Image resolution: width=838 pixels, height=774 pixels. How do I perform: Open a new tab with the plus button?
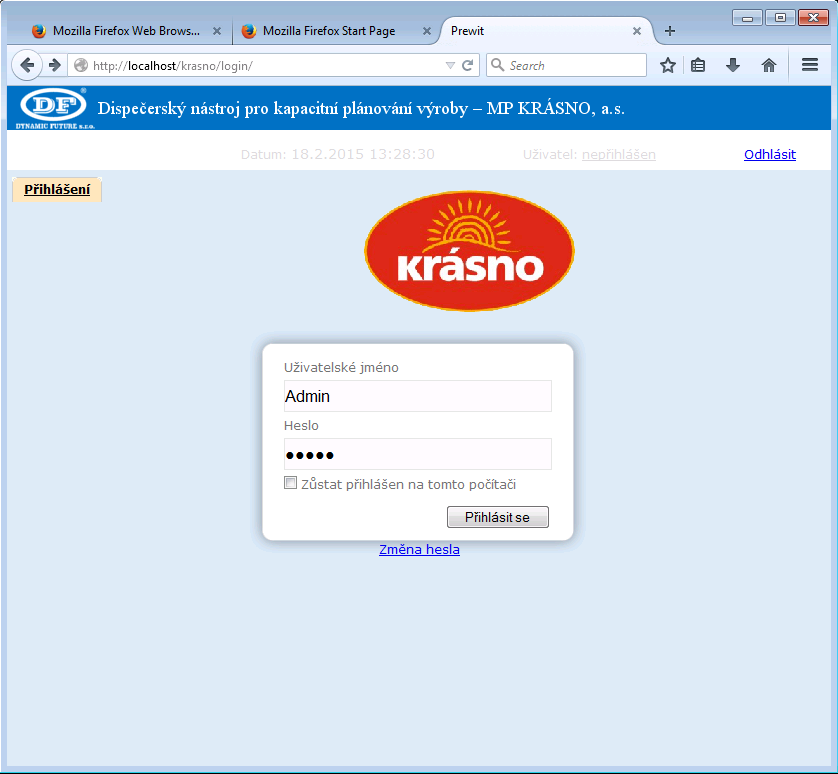(x=670, y=31)
